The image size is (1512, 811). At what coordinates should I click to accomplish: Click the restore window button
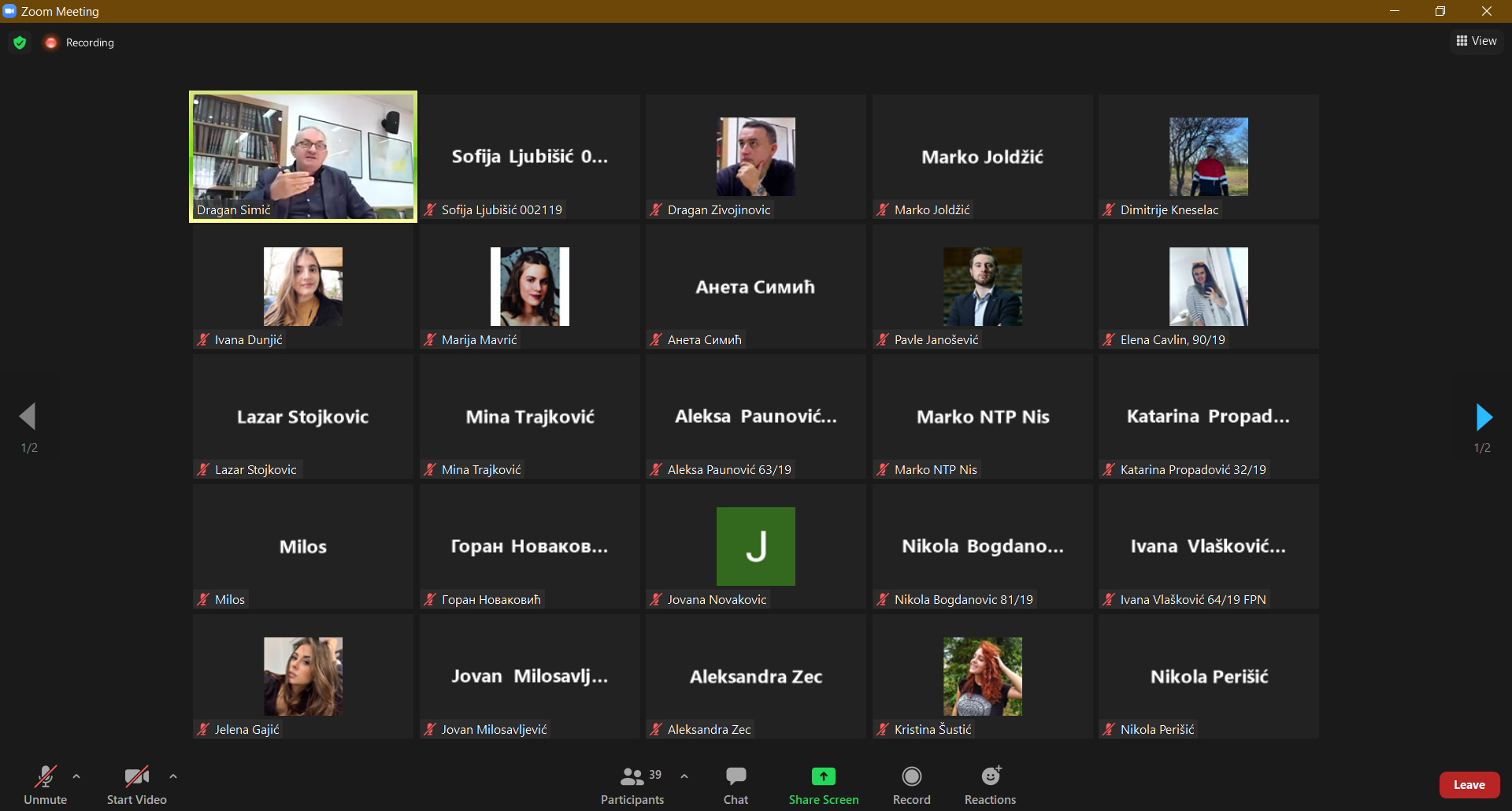[1440, 11]
